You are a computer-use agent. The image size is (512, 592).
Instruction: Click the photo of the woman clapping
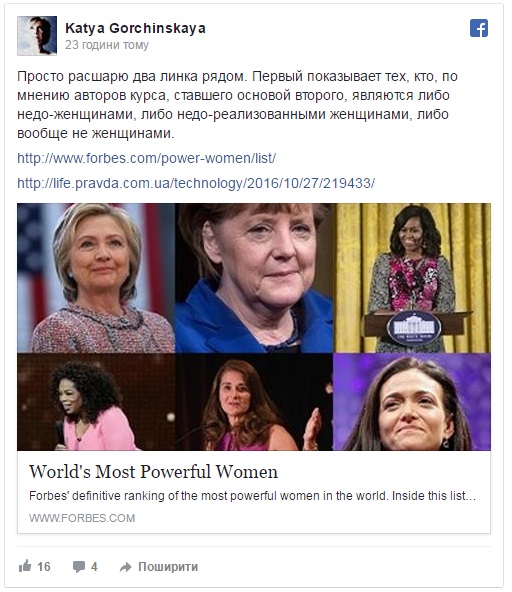[x=254, y=402]
